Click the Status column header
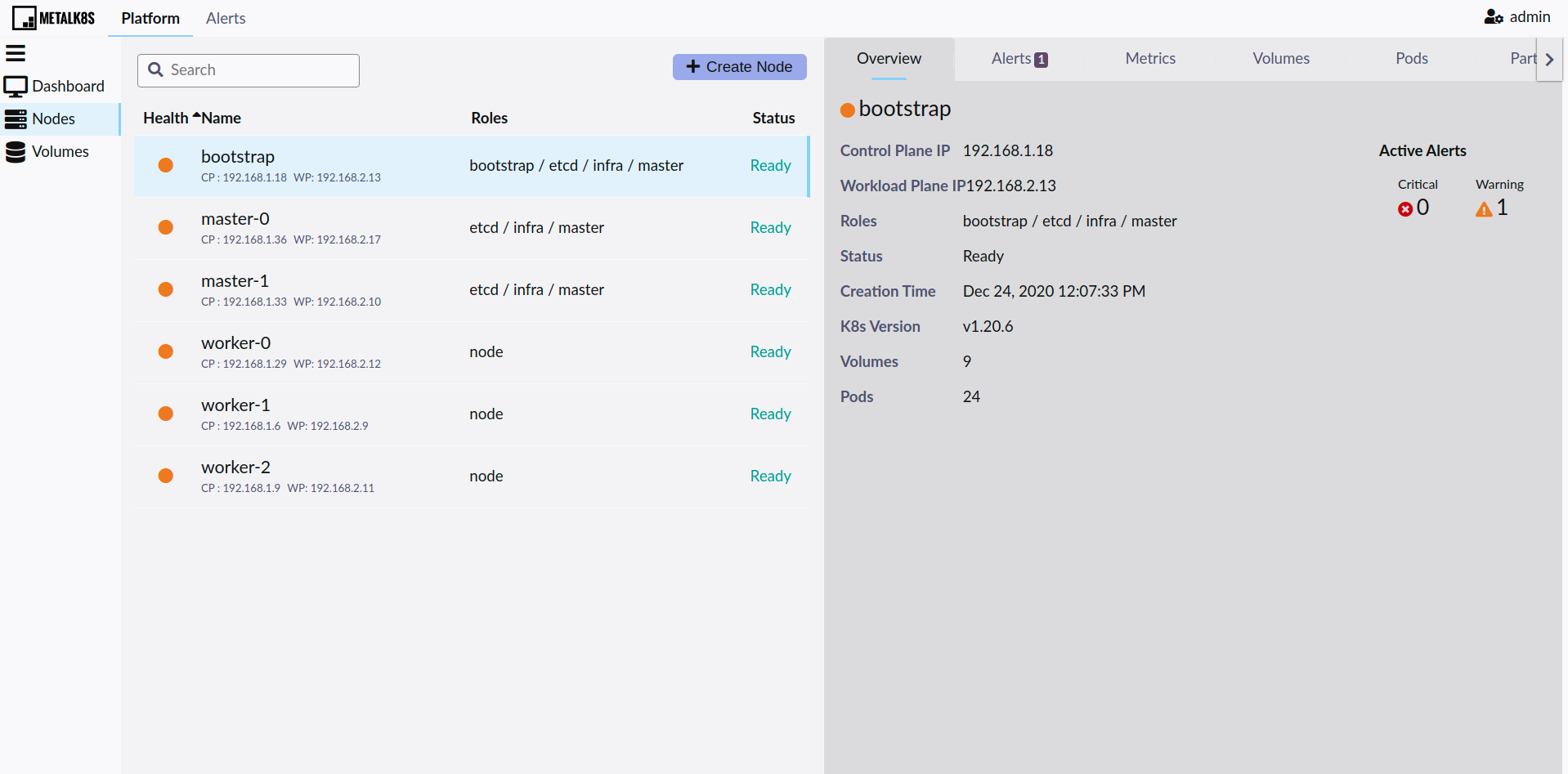This screenshot has width=1568, height=774. (773, 118)
